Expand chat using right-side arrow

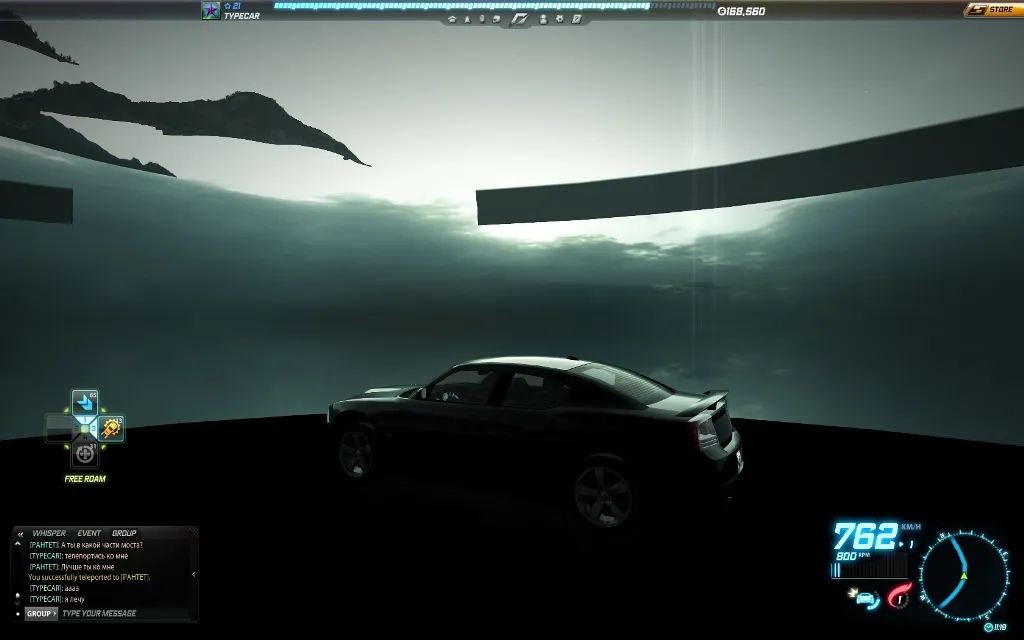coord(193,575)
